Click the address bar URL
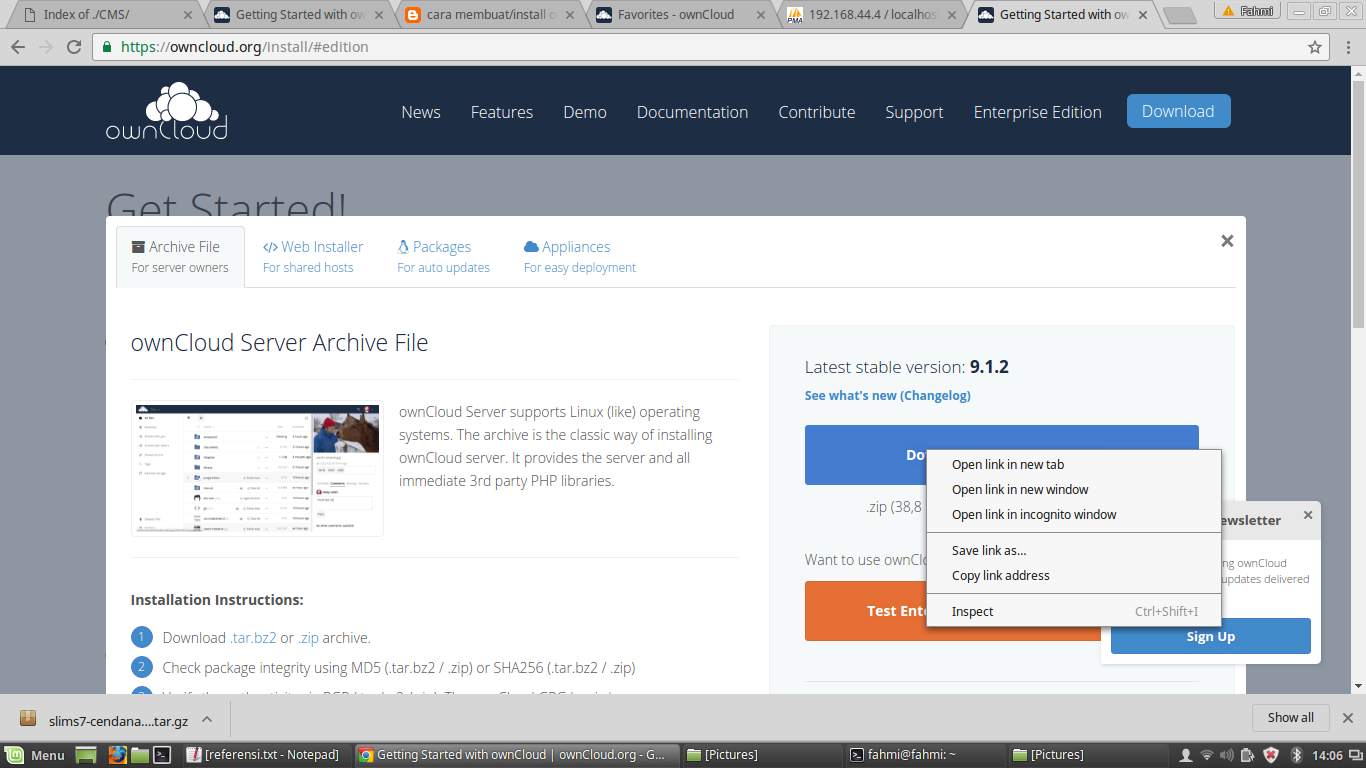The height and width of the screenshot is (768, 1366). pyautogui.click(x=245, y=47)
